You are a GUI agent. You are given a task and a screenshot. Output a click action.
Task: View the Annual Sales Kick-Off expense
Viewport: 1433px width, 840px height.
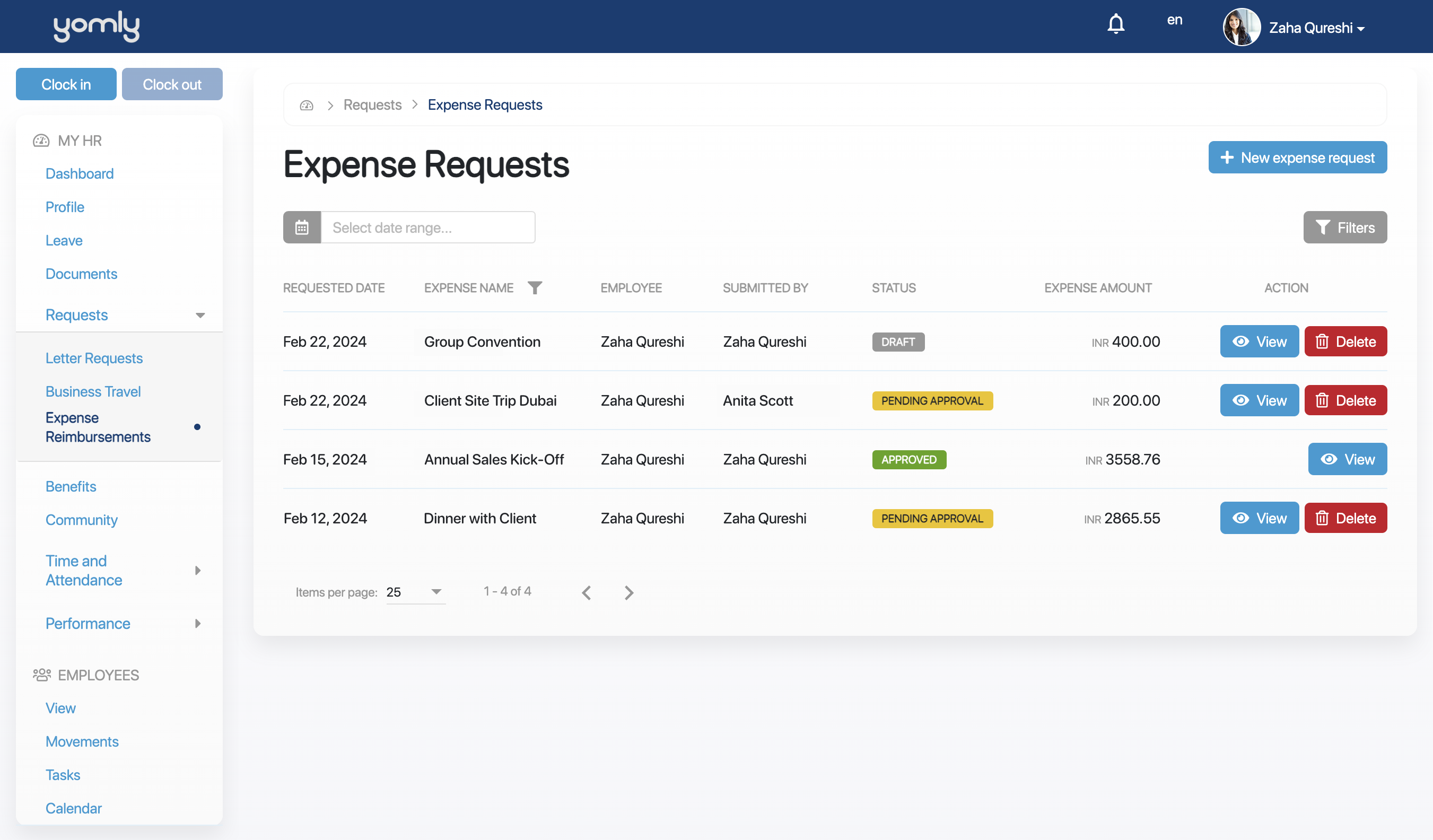(1347, 460)
